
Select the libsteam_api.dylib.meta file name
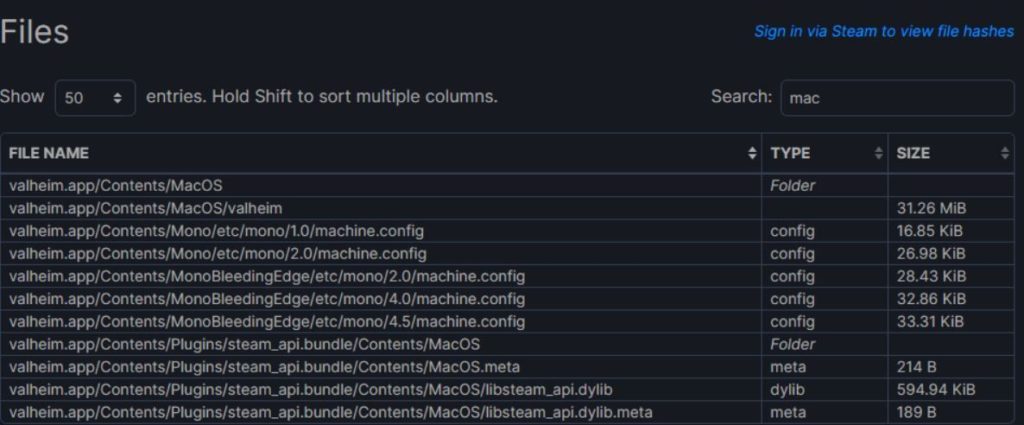click(x=330, y=413)
